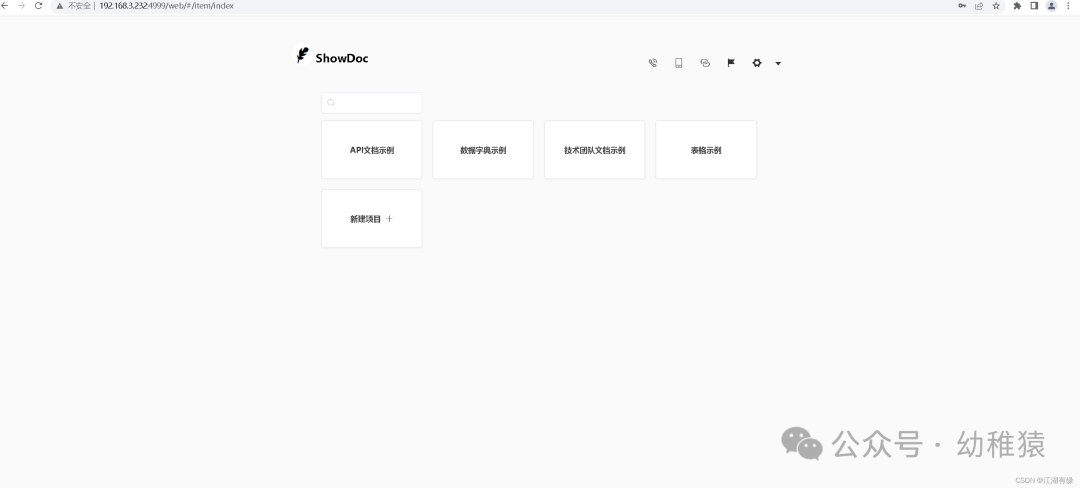Viewport: 1080px width, 488px height.
Task: Create a new project via 新建项目 card
Action: [x=372, y=219]
